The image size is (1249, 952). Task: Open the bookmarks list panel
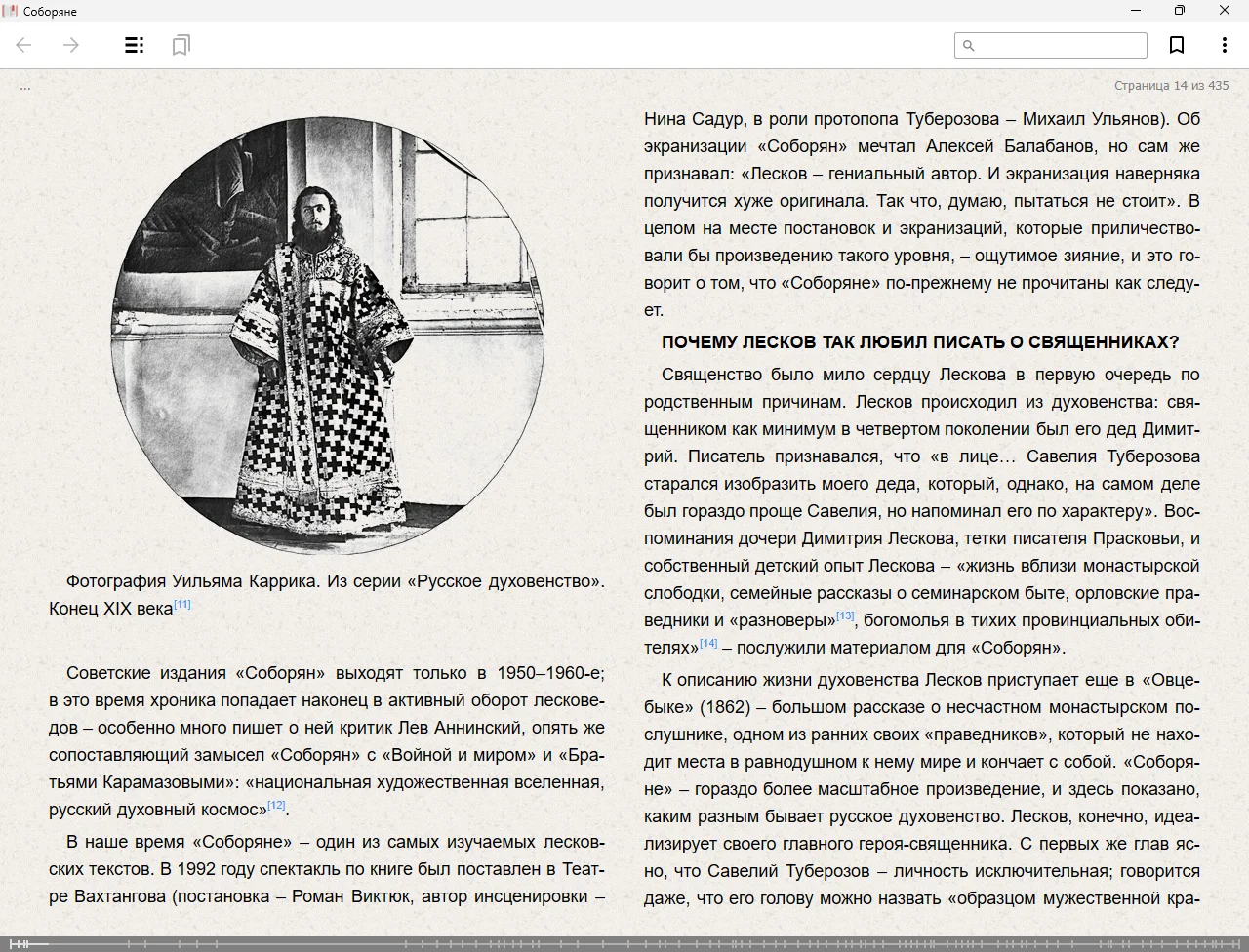coord(181,45)
